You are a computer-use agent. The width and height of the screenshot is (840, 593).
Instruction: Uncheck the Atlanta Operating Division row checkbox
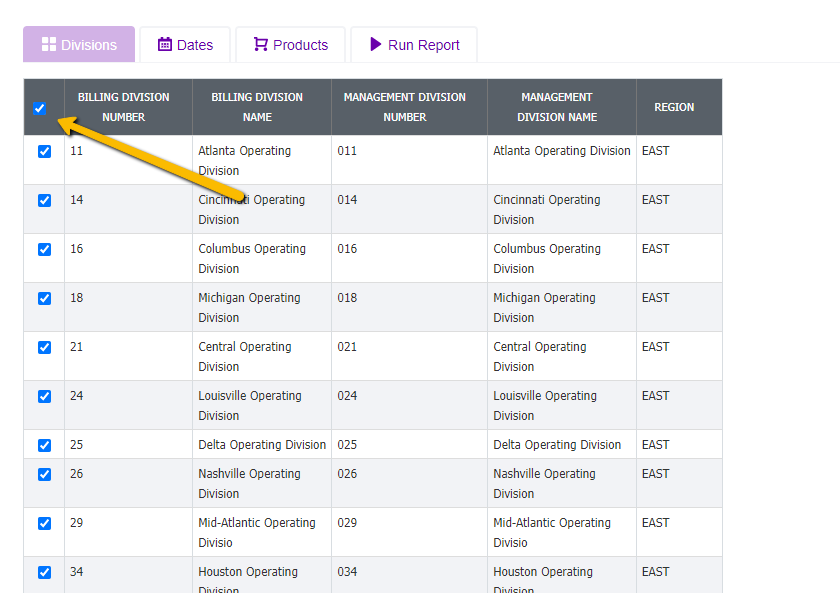44,152
